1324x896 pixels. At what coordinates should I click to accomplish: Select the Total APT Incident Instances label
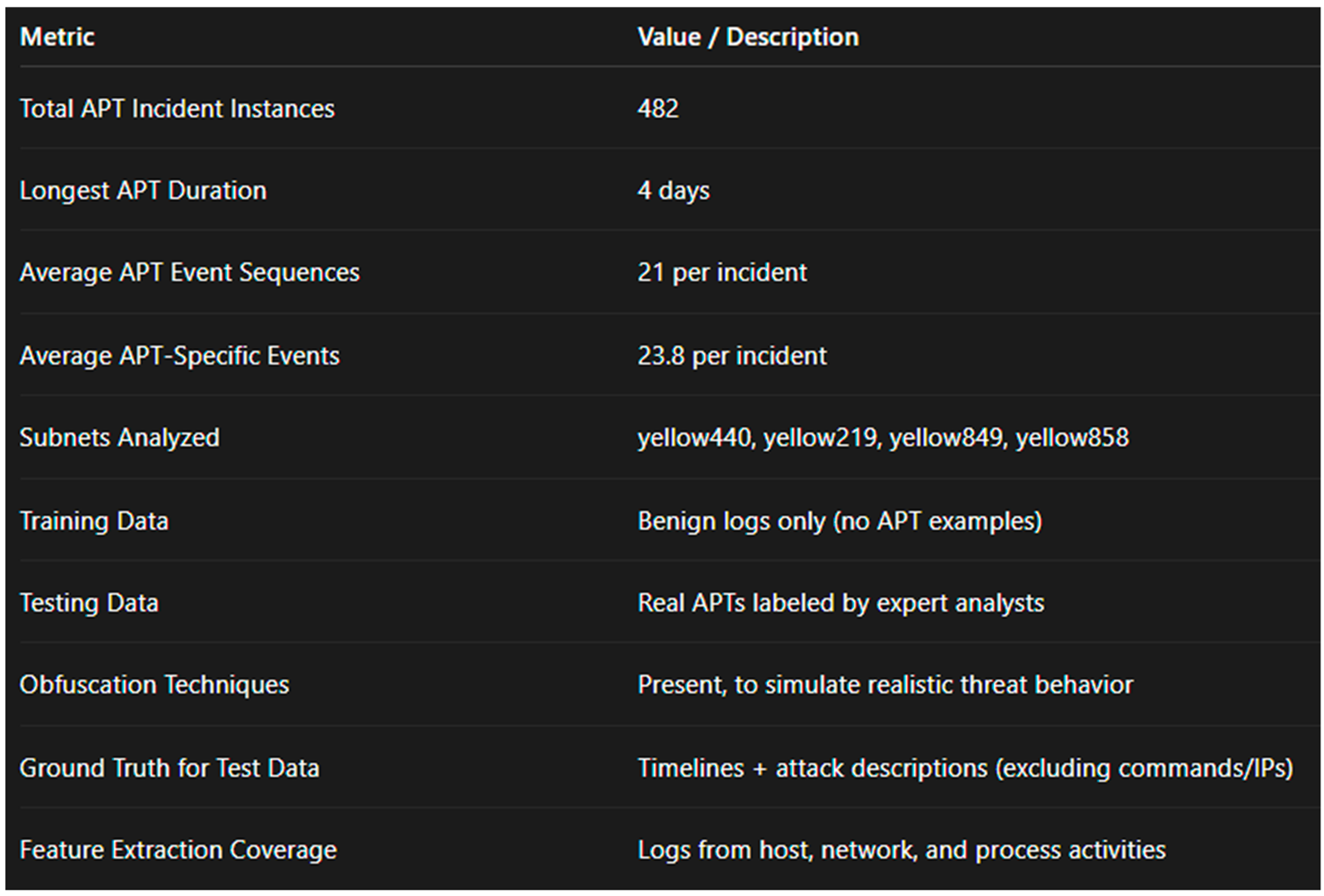(x=177, y=109)
